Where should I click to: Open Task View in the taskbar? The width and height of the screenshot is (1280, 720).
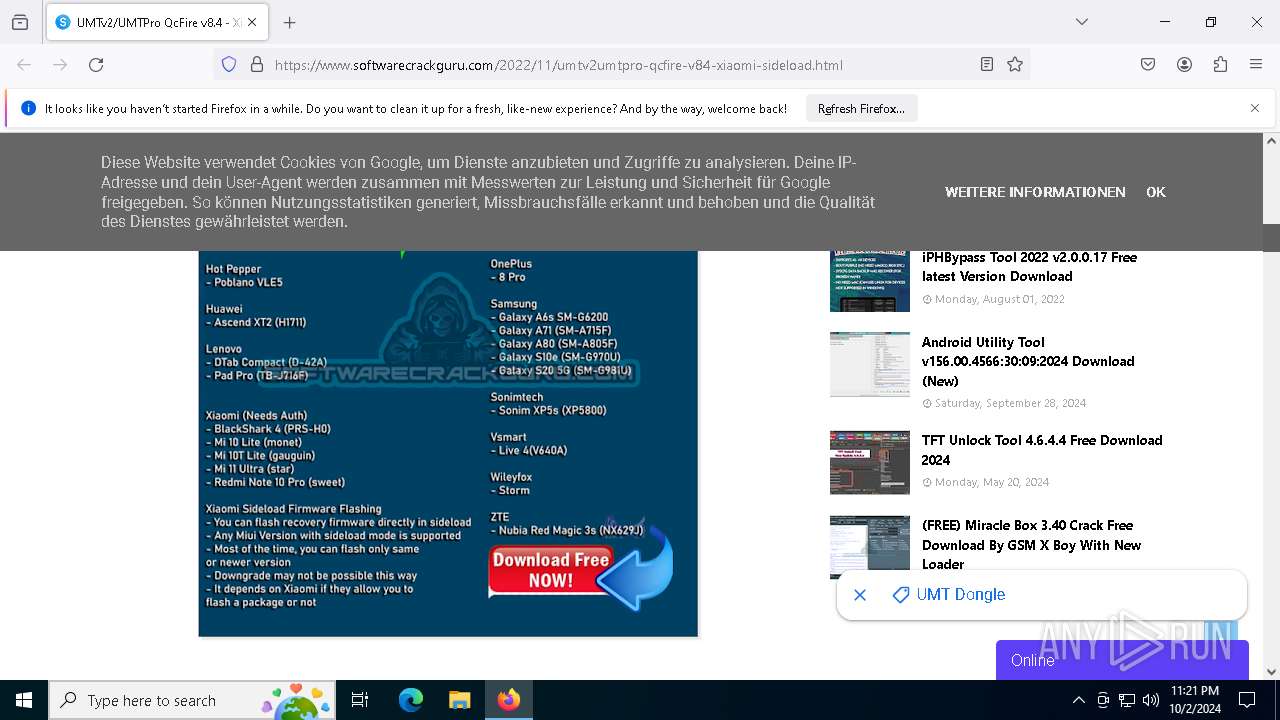point(360,700)
